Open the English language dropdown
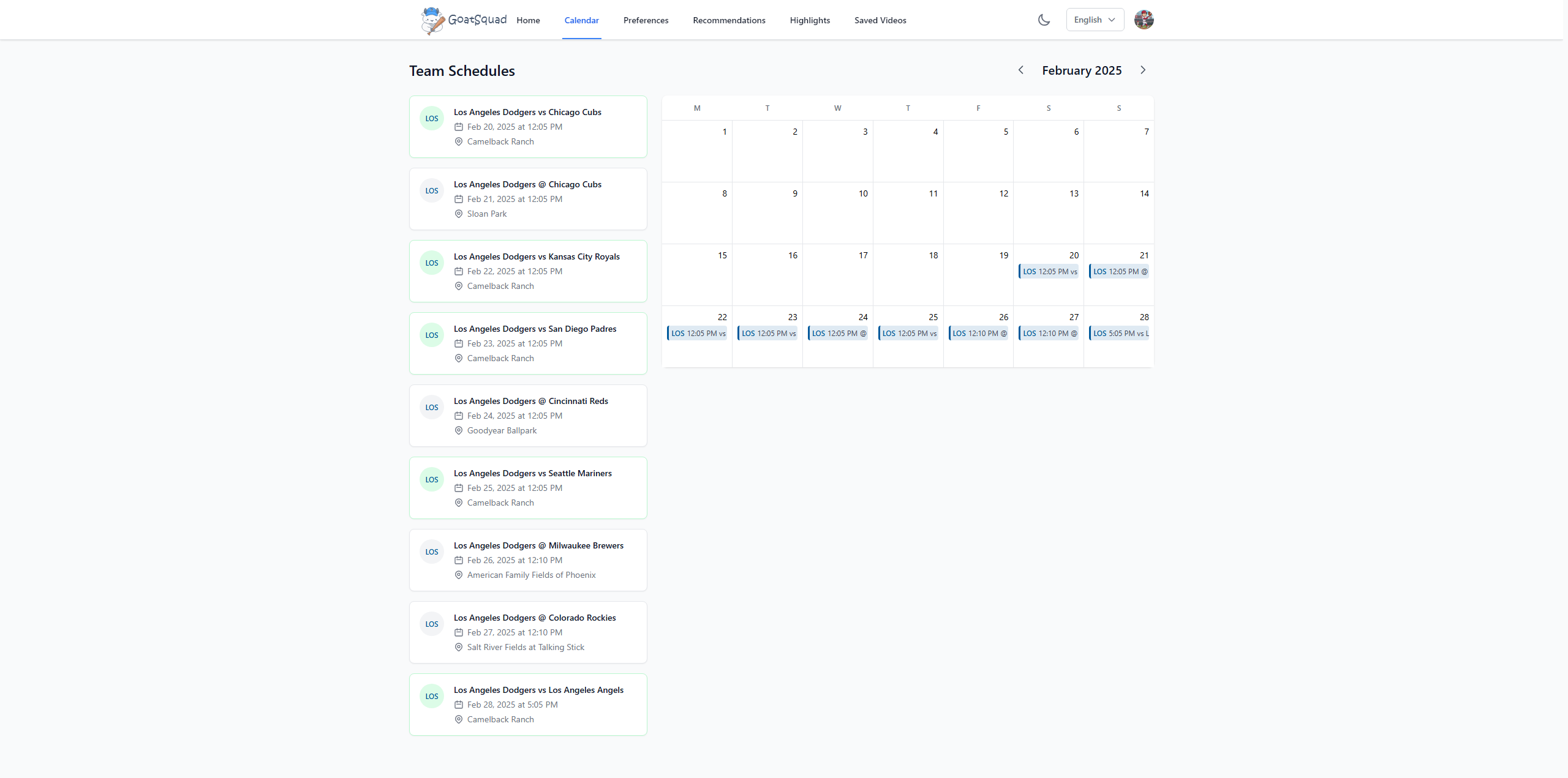1568x778 pixels. pos(1095,20)
